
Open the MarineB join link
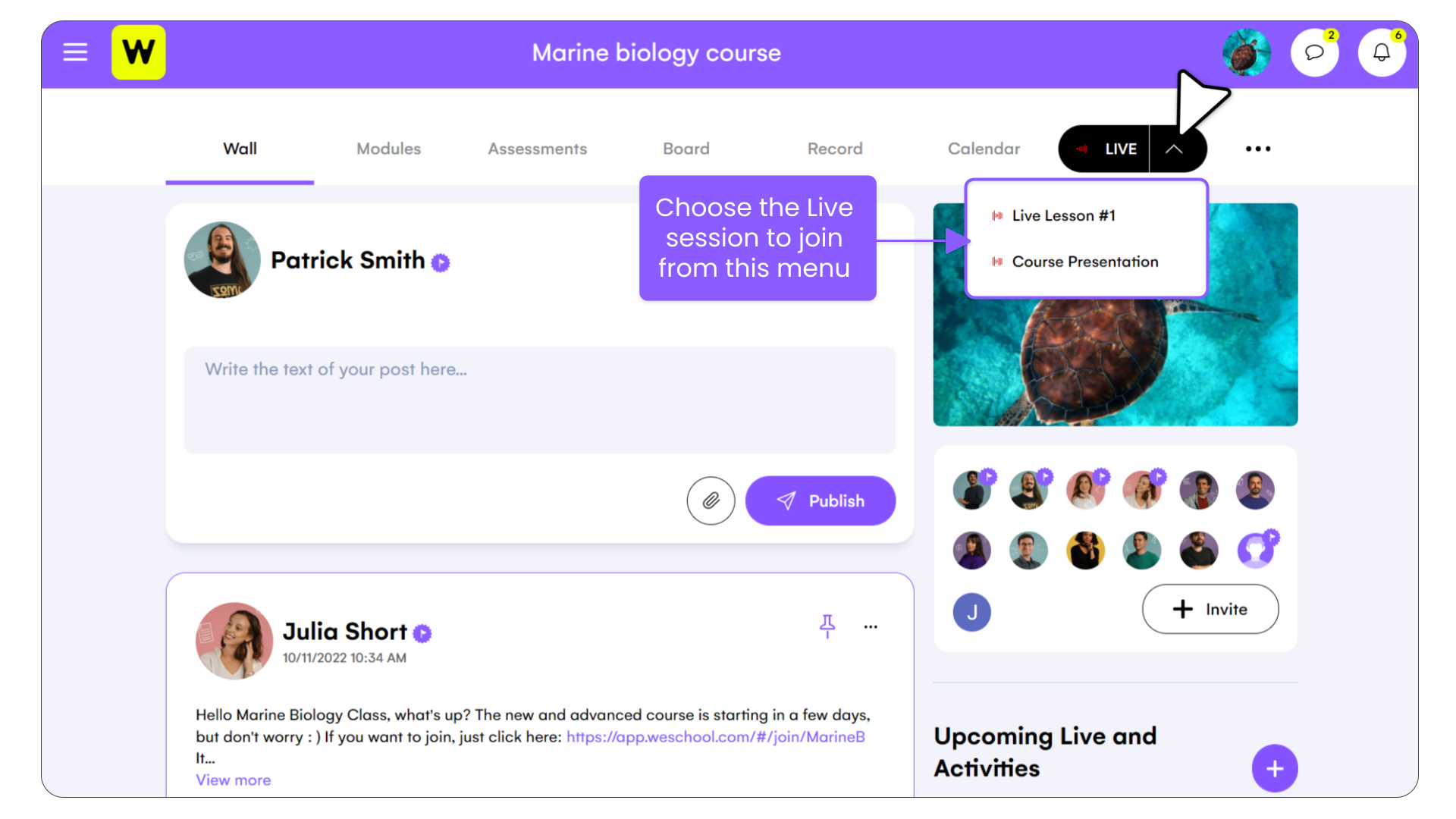[x=716, y=736]
